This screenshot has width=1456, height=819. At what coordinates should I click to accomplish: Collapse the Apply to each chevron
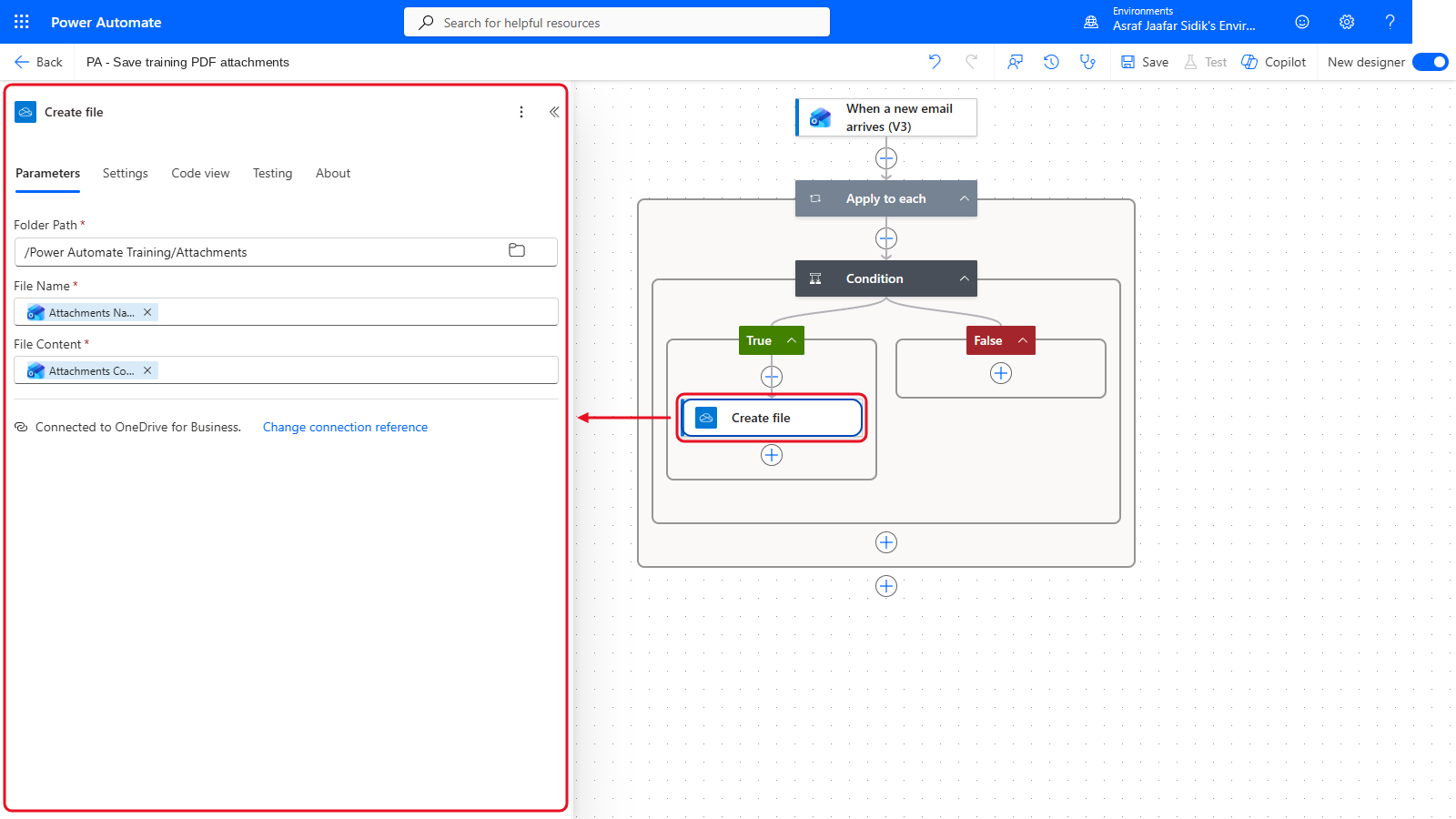pyautogui.click(x=964, y=198)
